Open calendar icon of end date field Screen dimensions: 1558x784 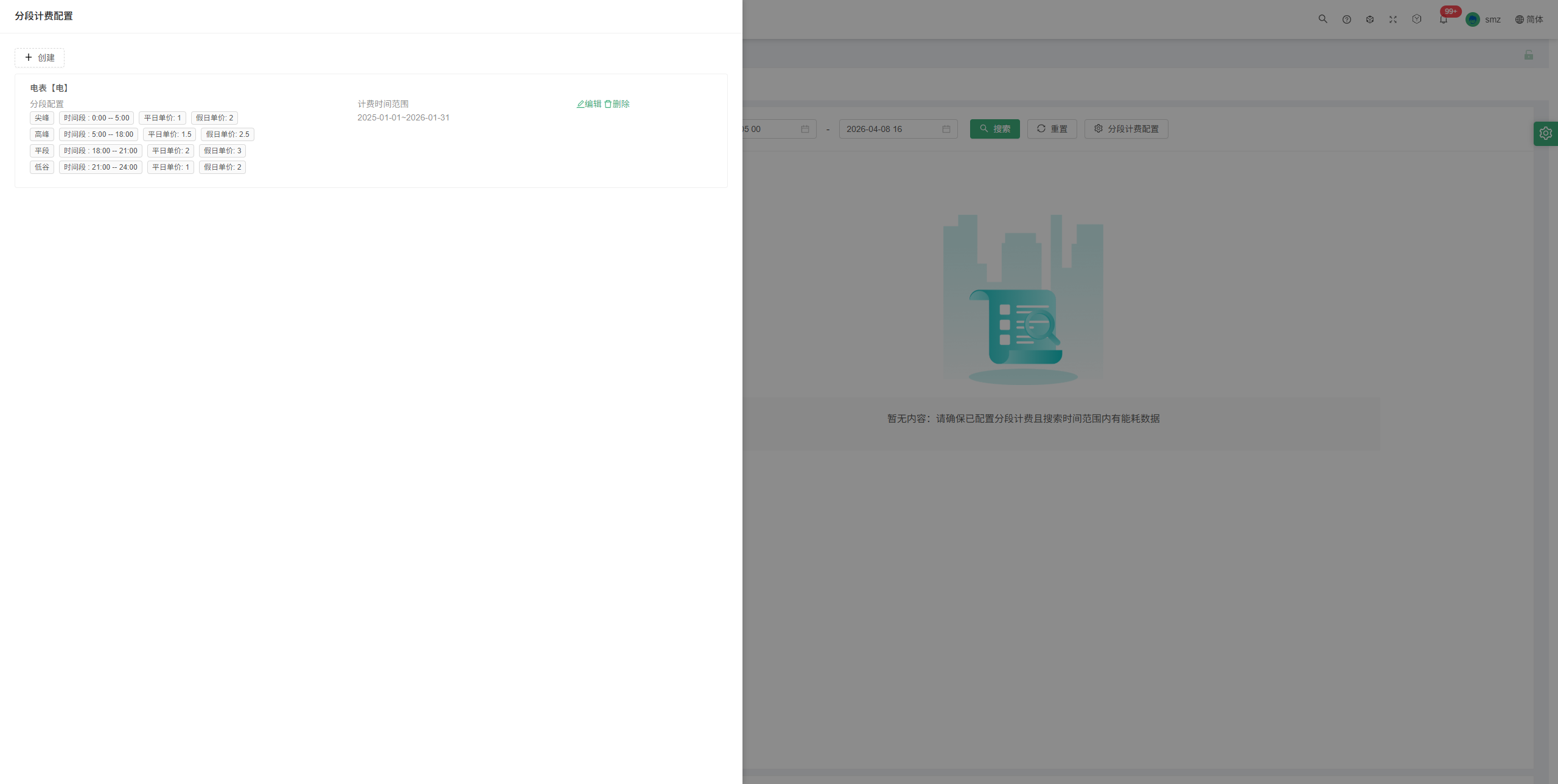click(946, 129)
